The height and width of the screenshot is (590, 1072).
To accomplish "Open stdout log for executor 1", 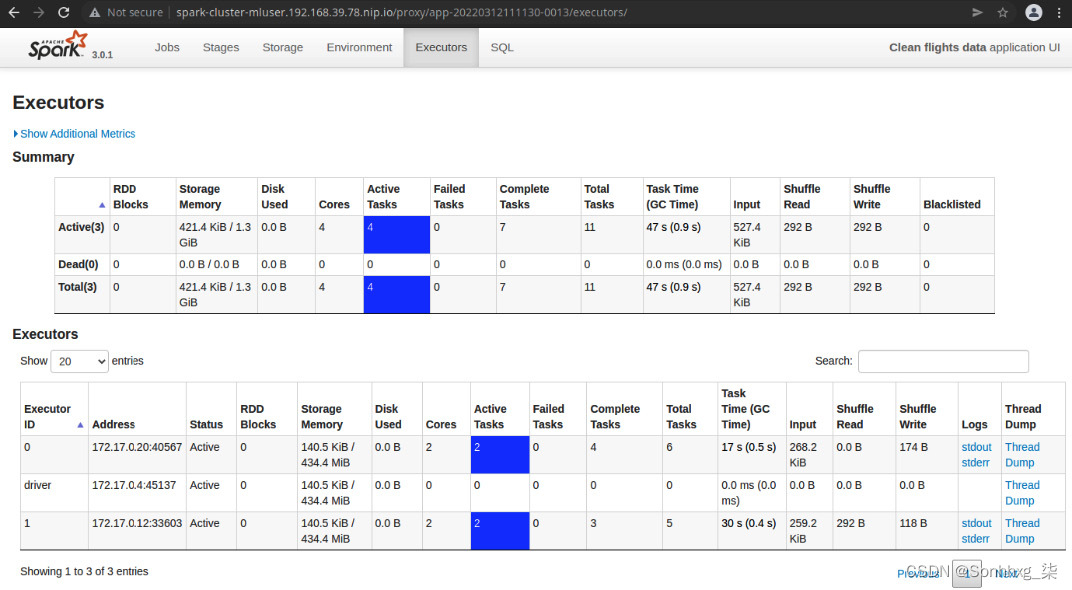I will tap(976, 522).
